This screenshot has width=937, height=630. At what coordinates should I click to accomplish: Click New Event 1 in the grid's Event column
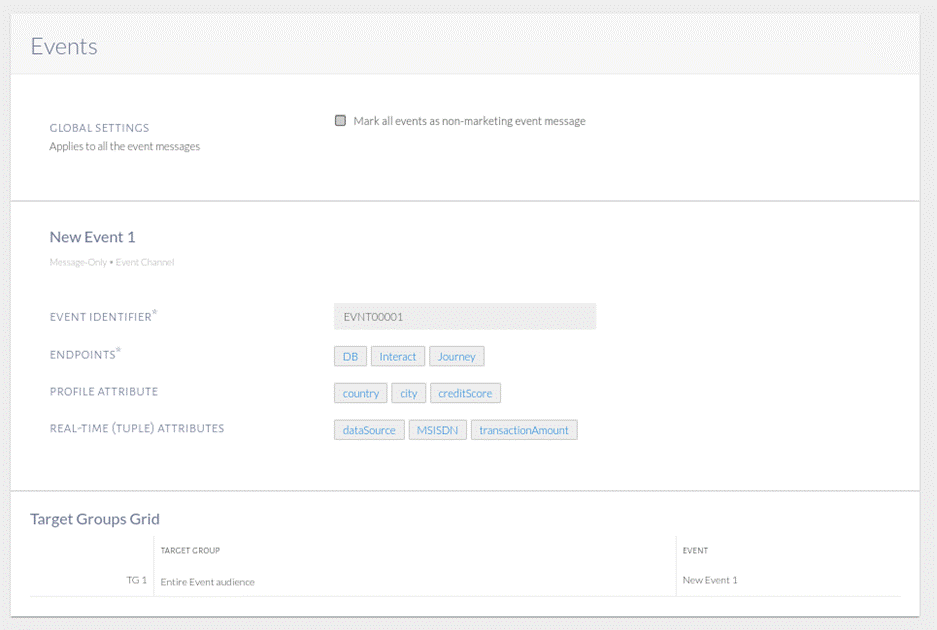(710, 580)
